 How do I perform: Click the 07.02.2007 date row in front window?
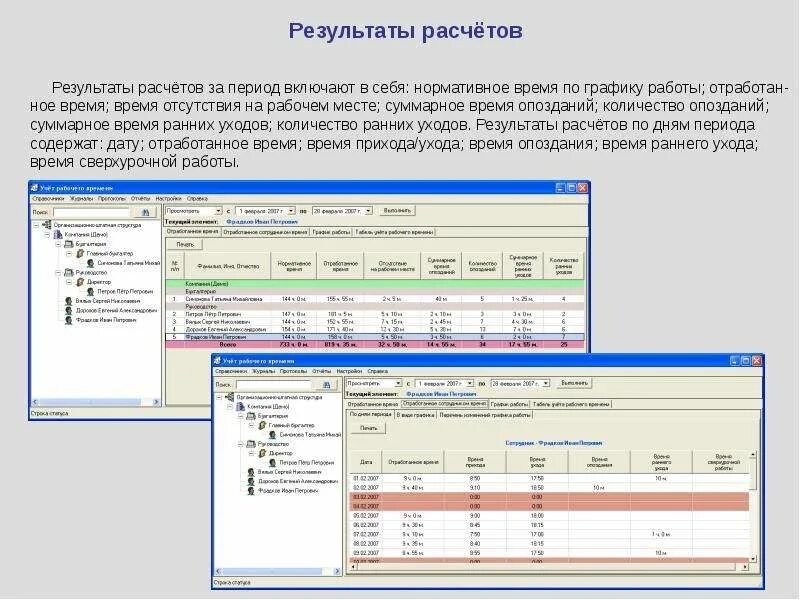[548, 534]
